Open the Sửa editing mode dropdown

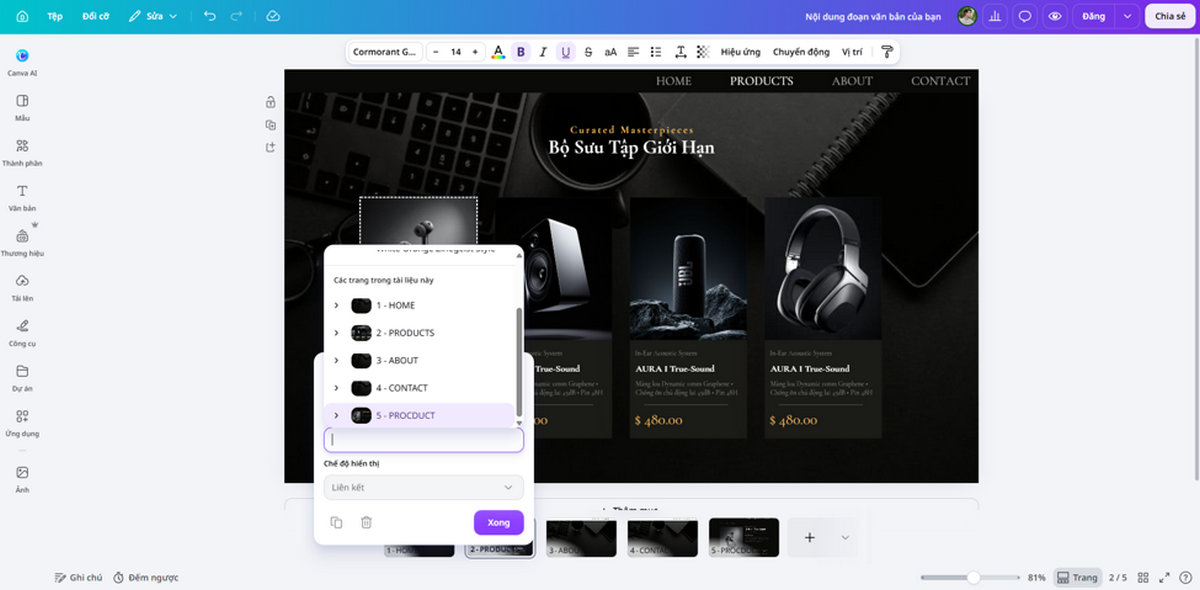(153, 16)
